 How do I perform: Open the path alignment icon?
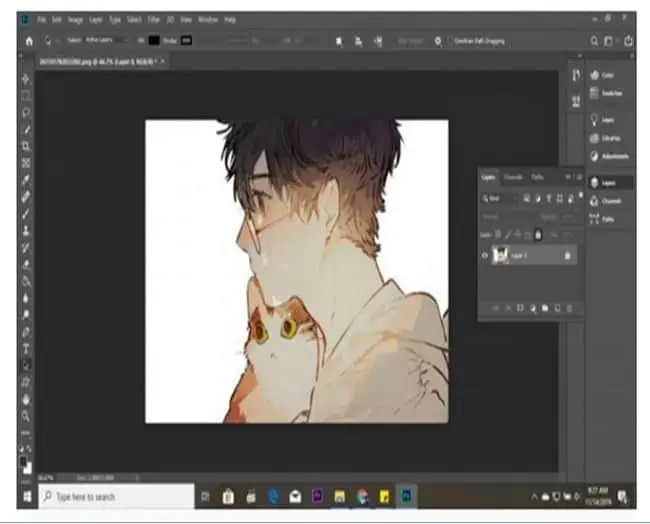click(x=358, y=41)
